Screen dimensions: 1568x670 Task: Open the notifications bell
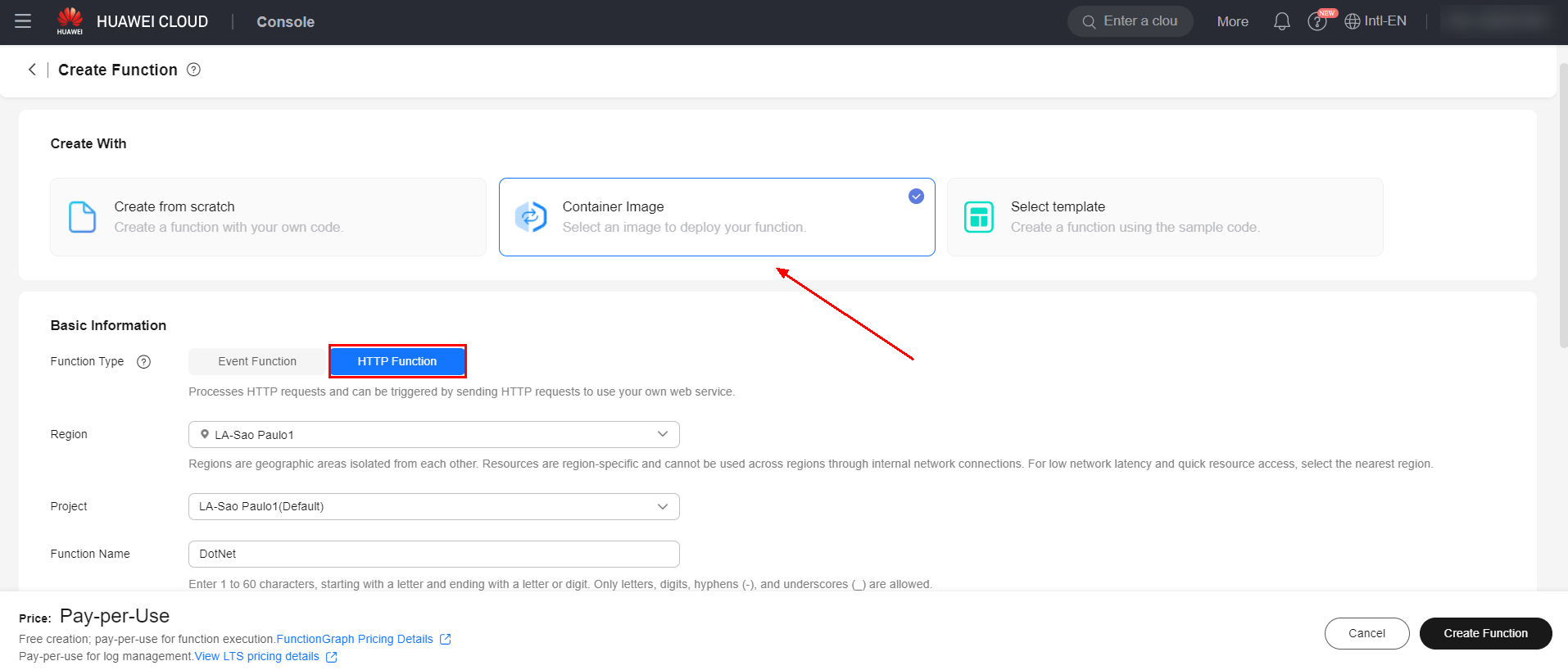pos(1281,21)
